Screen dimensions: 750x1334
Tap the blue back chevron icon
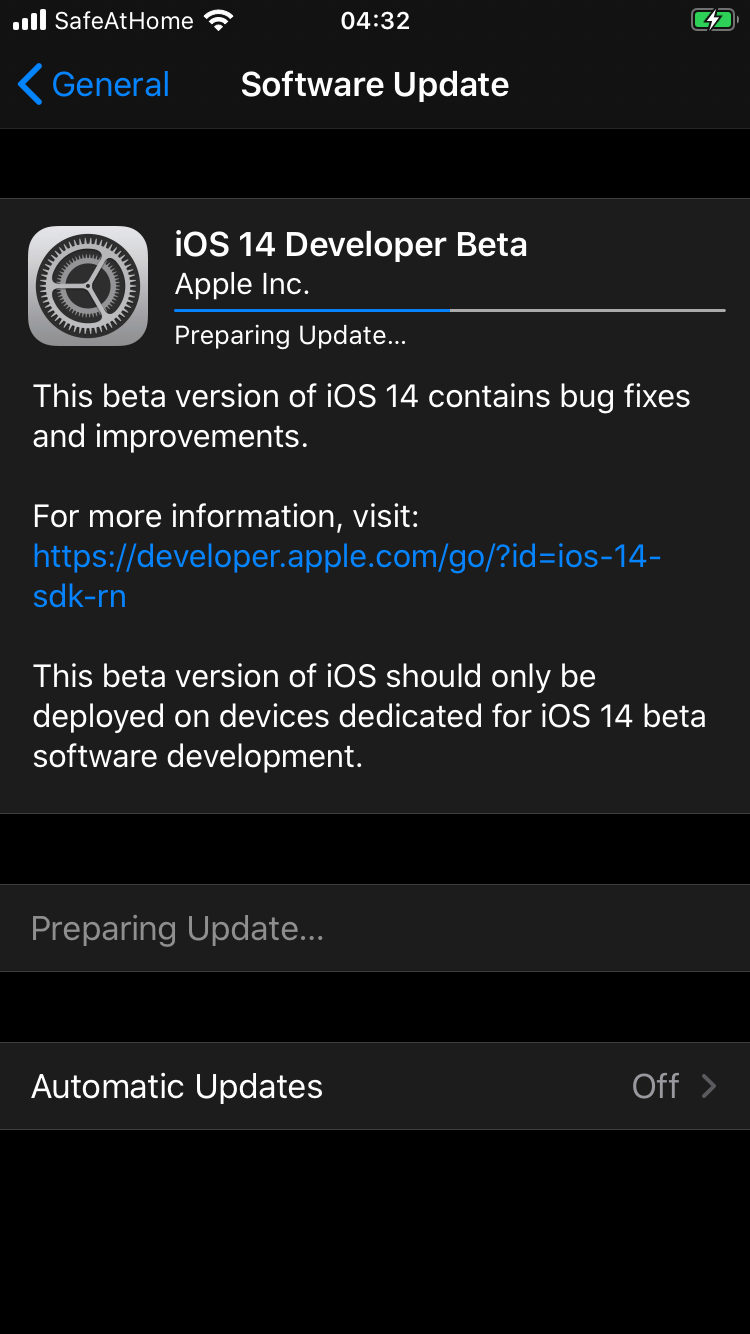click(30, 85)
